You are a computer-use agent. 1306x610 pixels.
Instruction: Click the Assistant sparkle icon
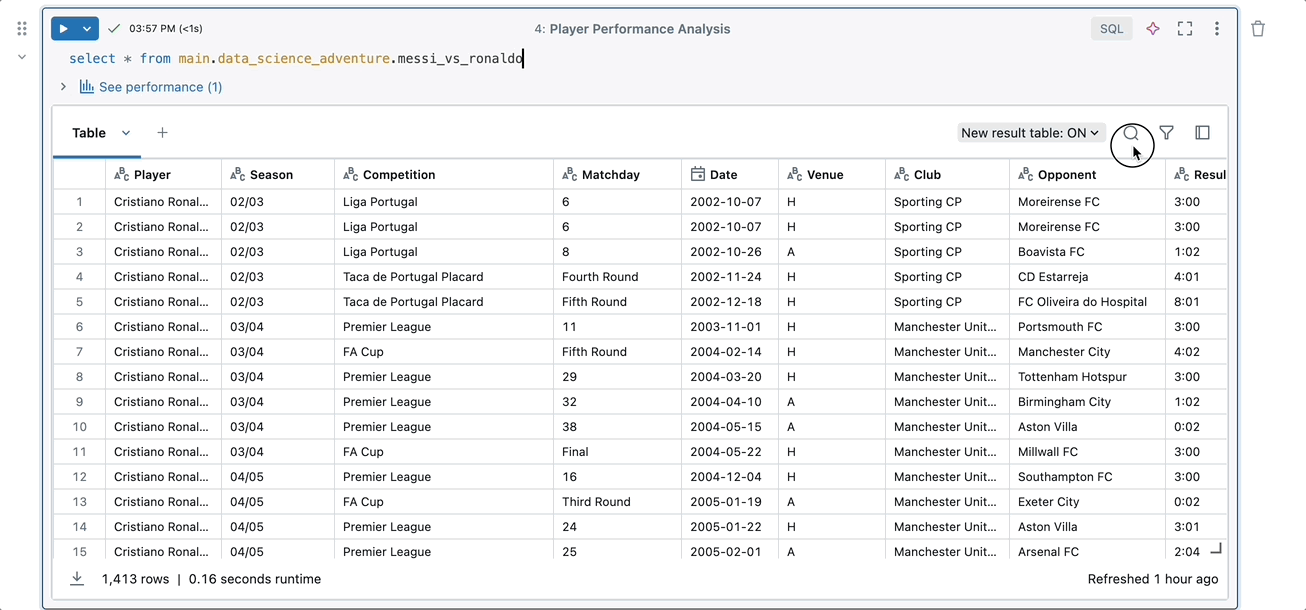pos(1153,29)
